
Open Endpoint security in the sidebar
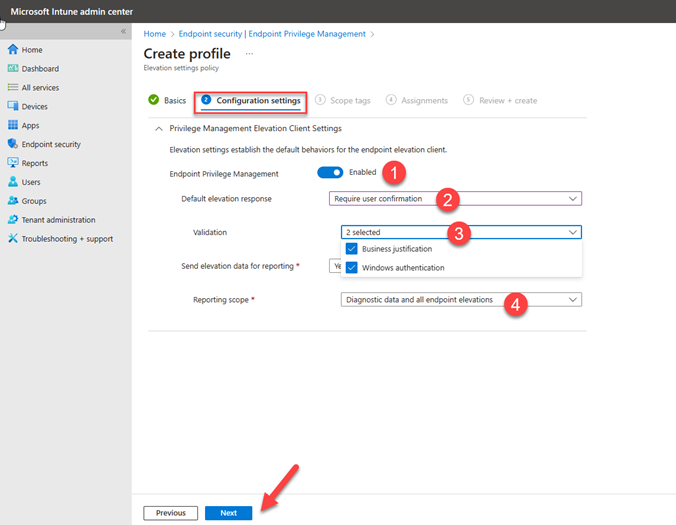pos(51,144)
